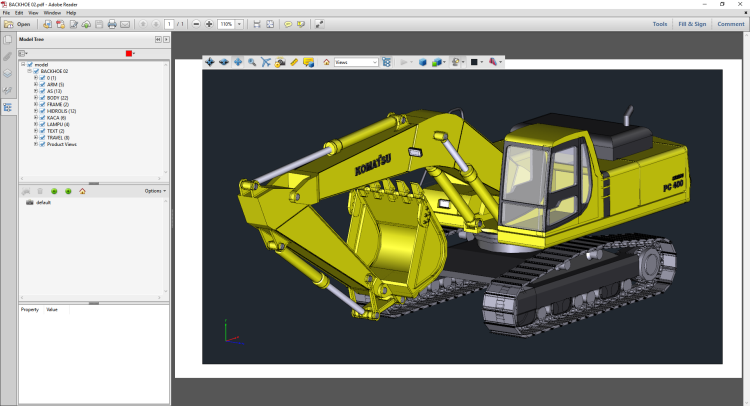This screenshot has height=406, width=750.
Task: Uncheck the ARM (5) visibility checkbox
Action: tap(43, 85)
